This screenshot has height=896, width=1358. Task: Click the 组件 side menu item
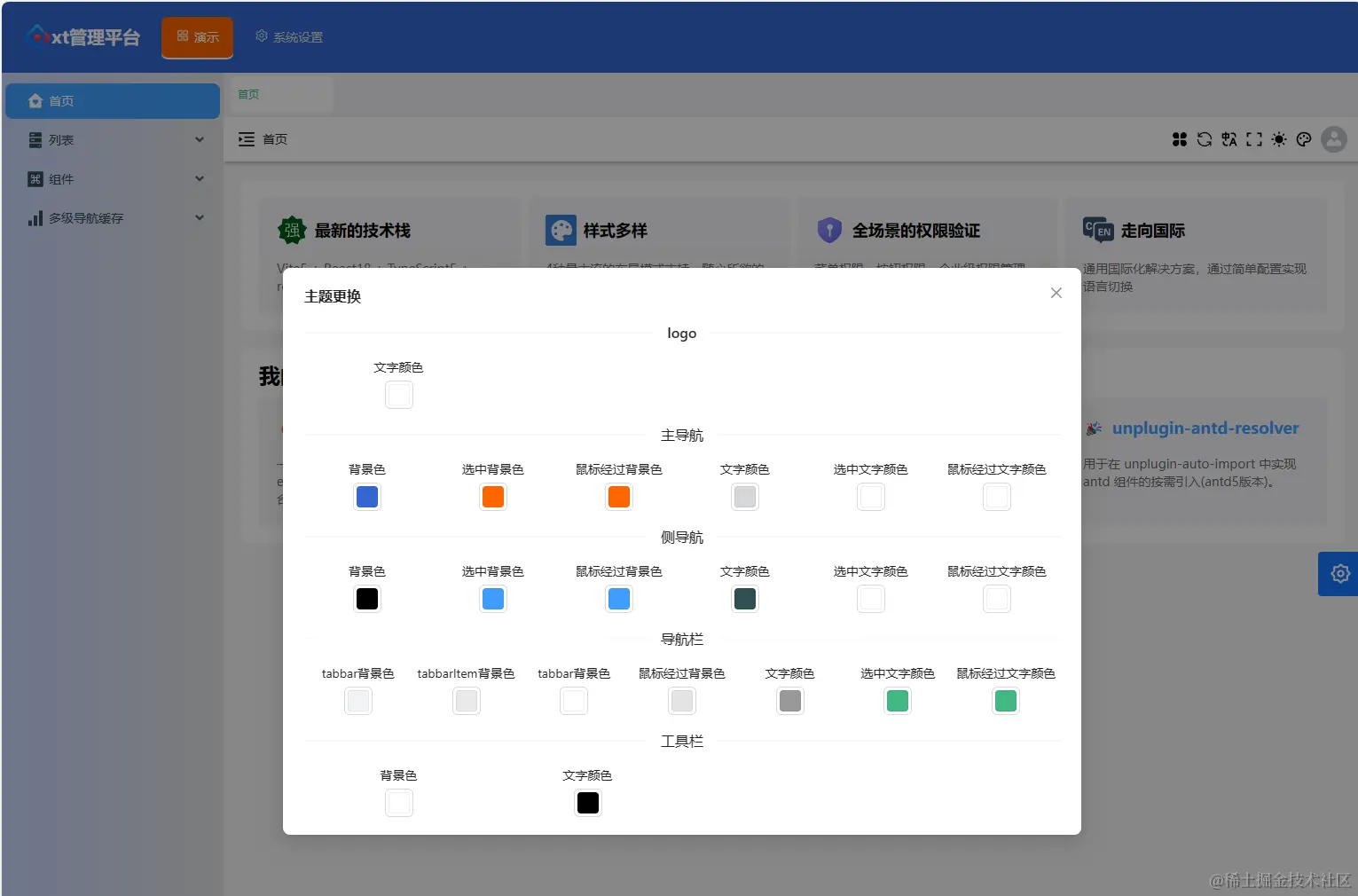tap(113, 179)
